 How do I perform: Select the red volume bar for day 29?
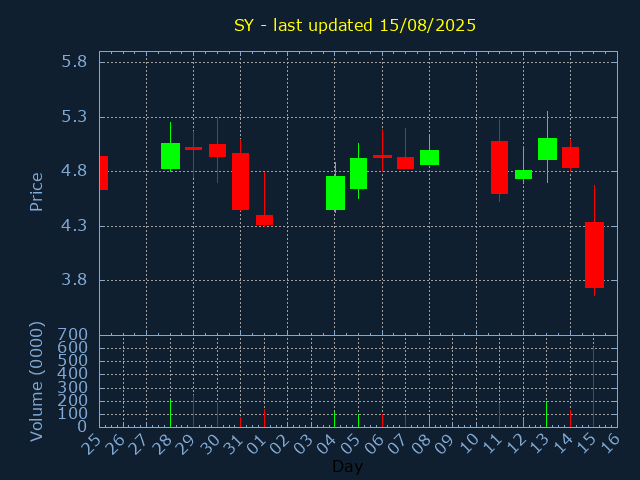[x=193, y=411]
